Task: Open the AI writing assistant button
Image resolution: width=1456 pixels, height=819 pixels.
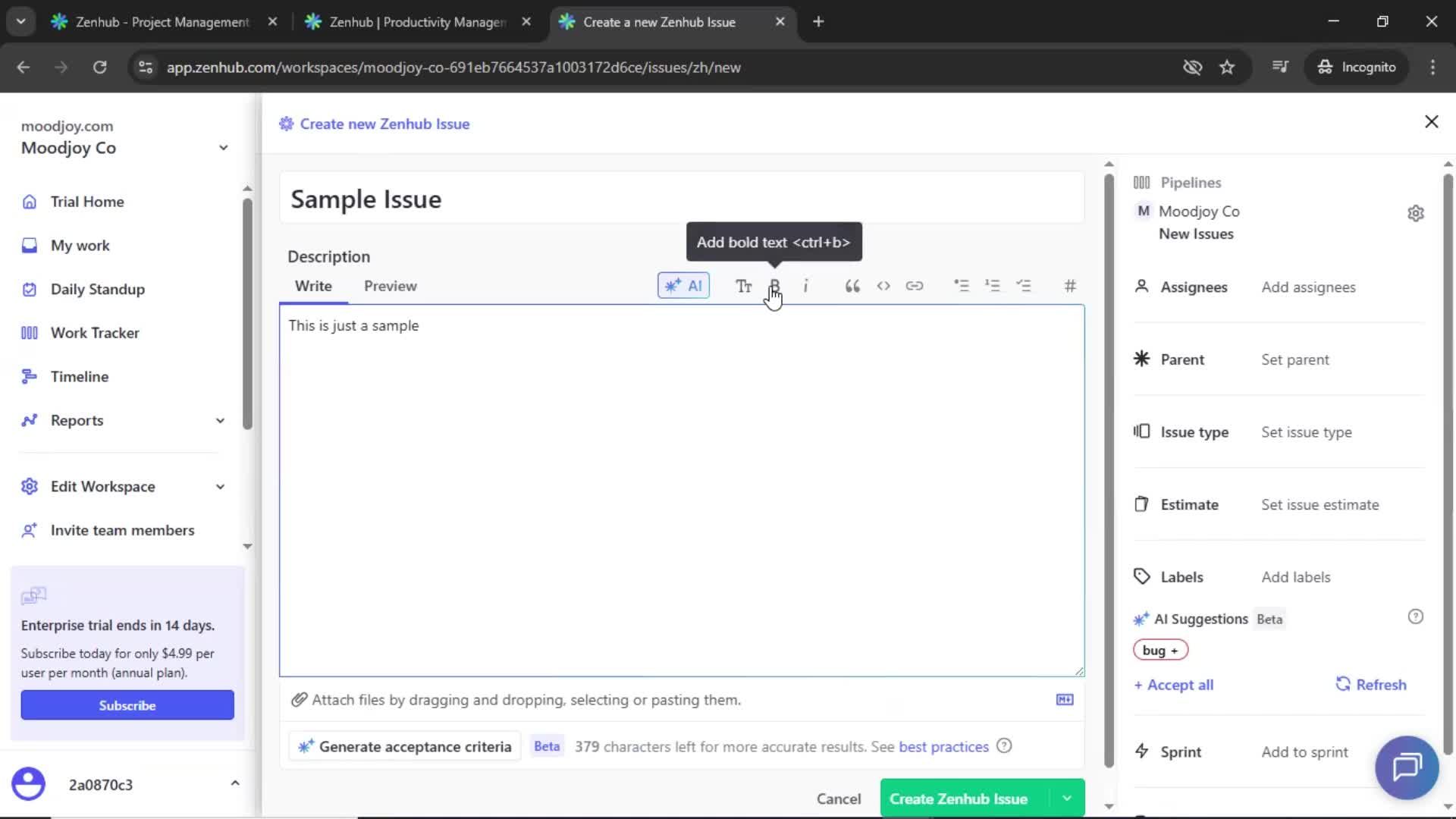Action: [x=683, y=286]
